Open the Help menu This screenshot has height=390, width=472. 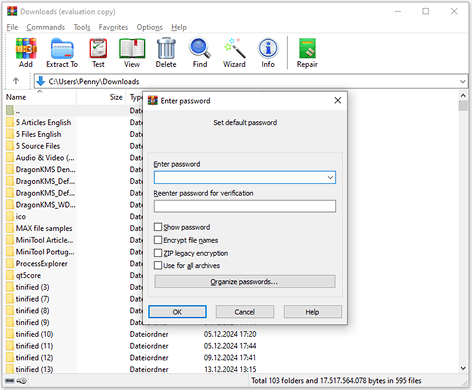179,27
